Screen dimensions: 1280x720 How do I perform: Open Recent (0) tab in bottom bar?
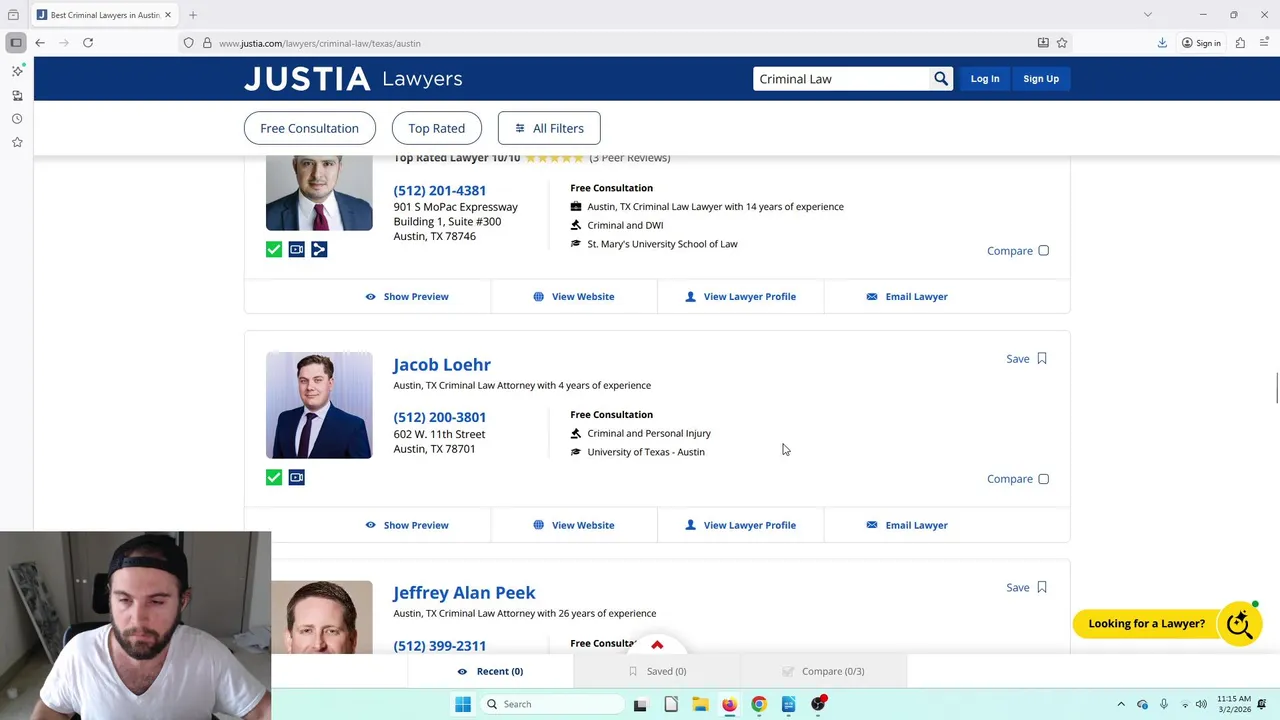[490, 672]
